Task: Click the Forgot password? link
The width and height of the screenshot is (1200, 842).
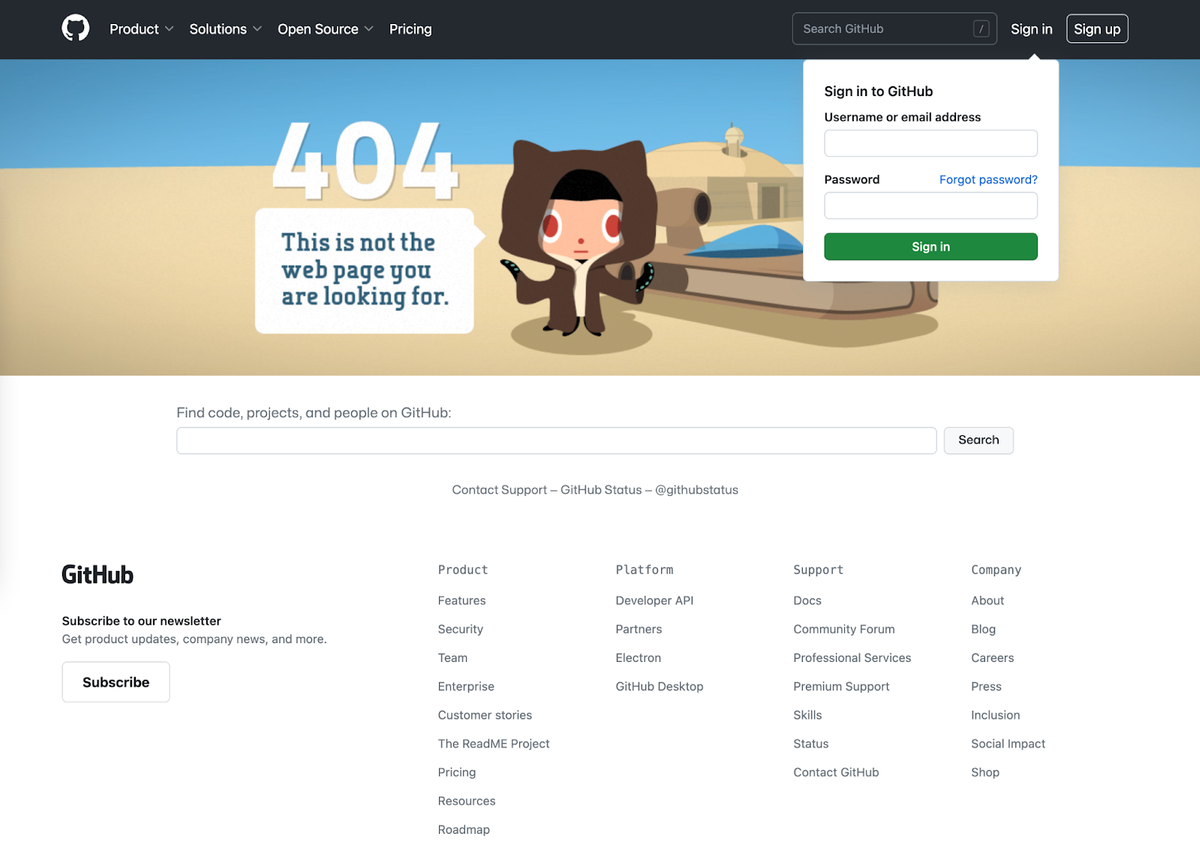Action: tap(988, 180)
